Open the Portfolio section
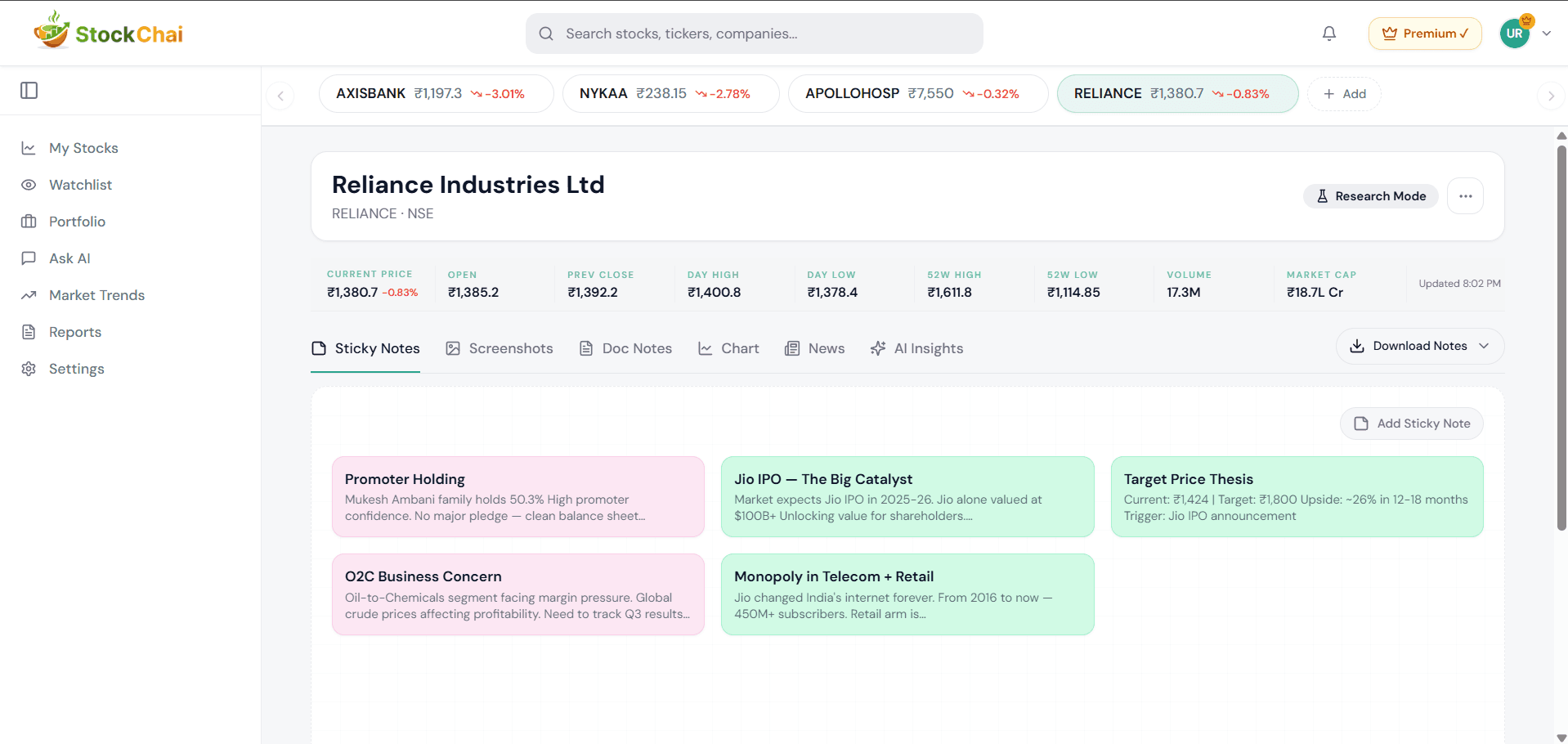Screen dimensions: 1568x744 tap(78, 222)
